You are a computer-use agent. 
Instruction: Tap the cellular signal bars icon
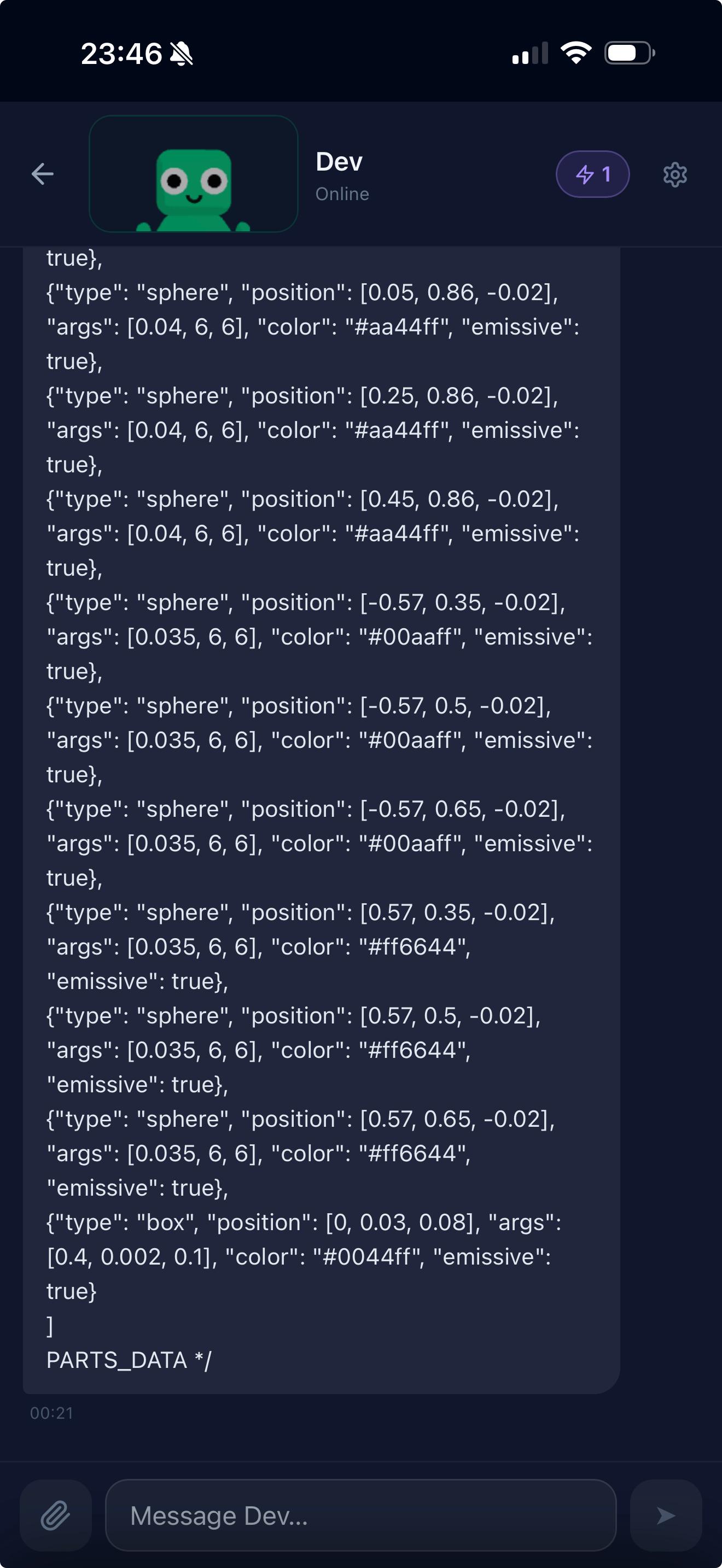point(529,54)
